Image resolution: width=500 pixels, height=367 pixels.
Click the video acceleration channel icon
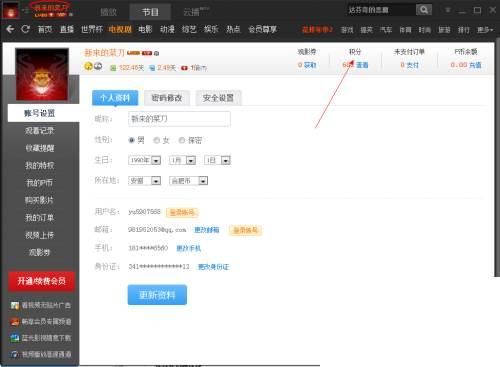15,354
